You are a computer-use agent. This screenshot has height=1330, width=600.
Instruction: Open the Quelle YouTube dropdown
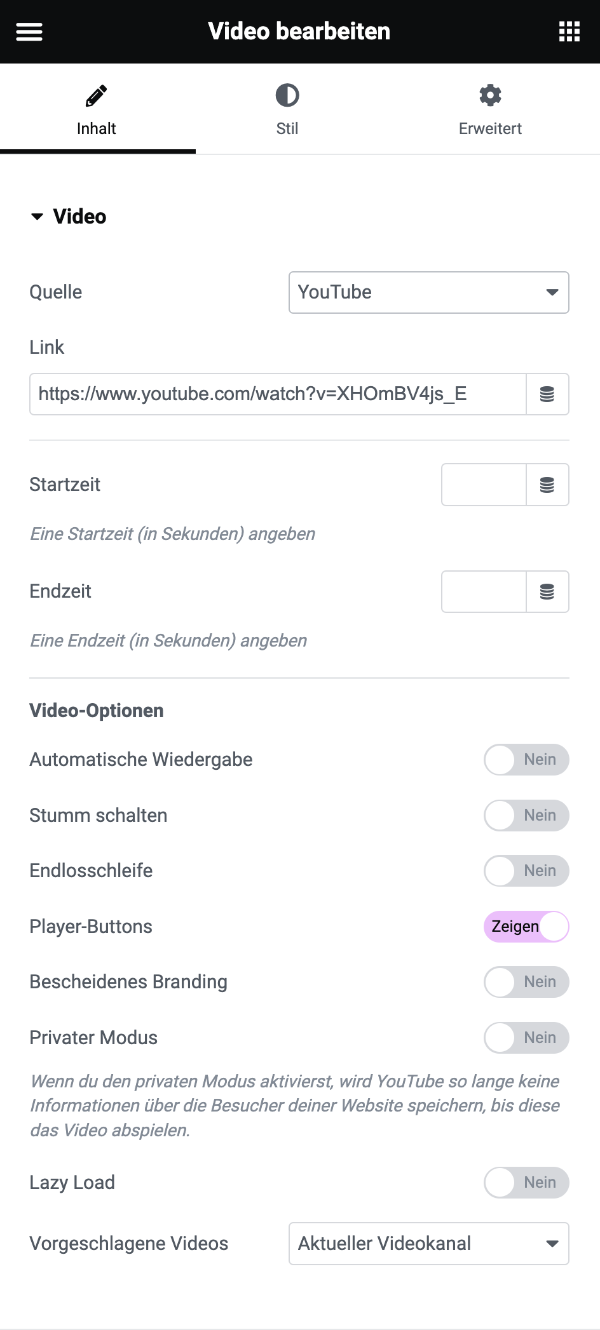coord(429,292)
